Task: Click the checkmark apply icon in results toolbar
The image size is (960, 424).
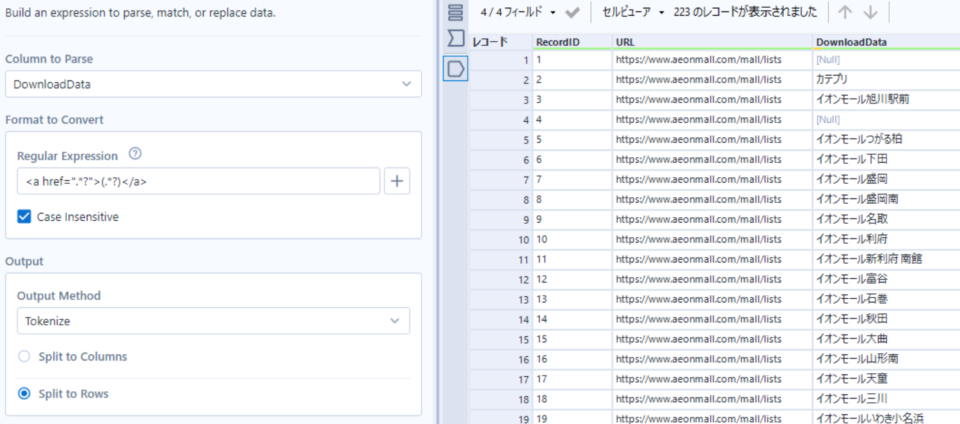Action: point(572,12)
